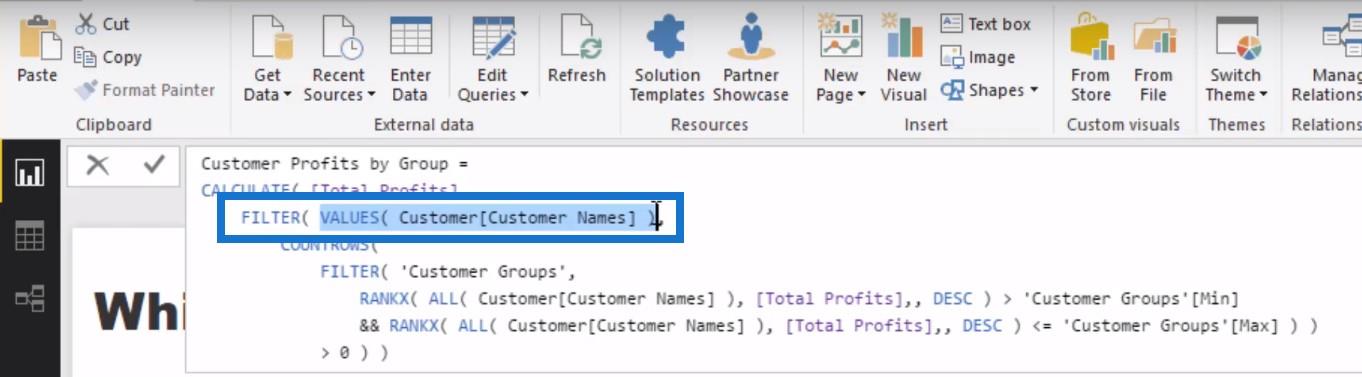This screenshot has height=377, width=1362.
Task: Insert an Image
Action: (x=978, y=57)
